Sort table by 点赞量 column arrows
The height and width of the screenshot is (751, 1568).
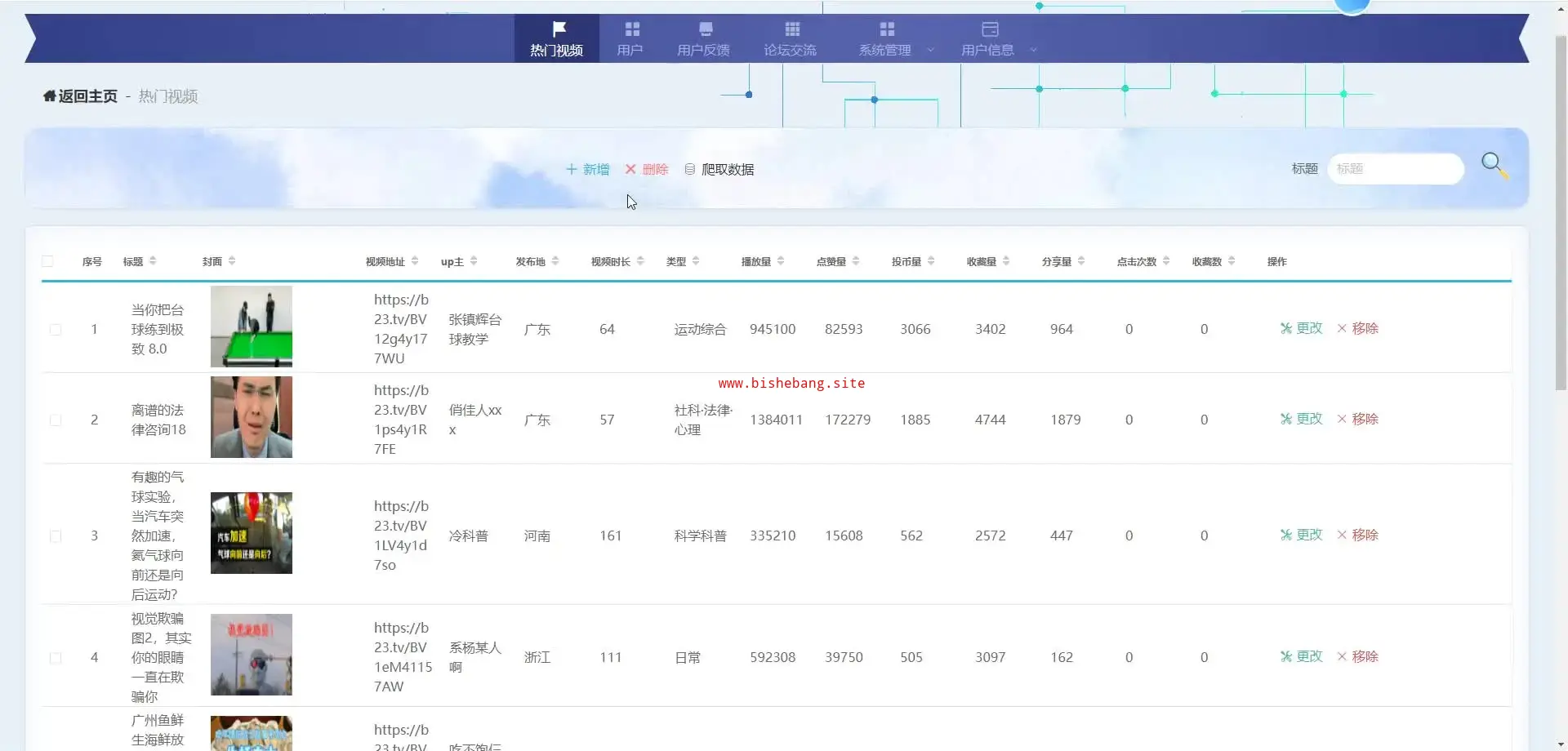click(856, 261)
